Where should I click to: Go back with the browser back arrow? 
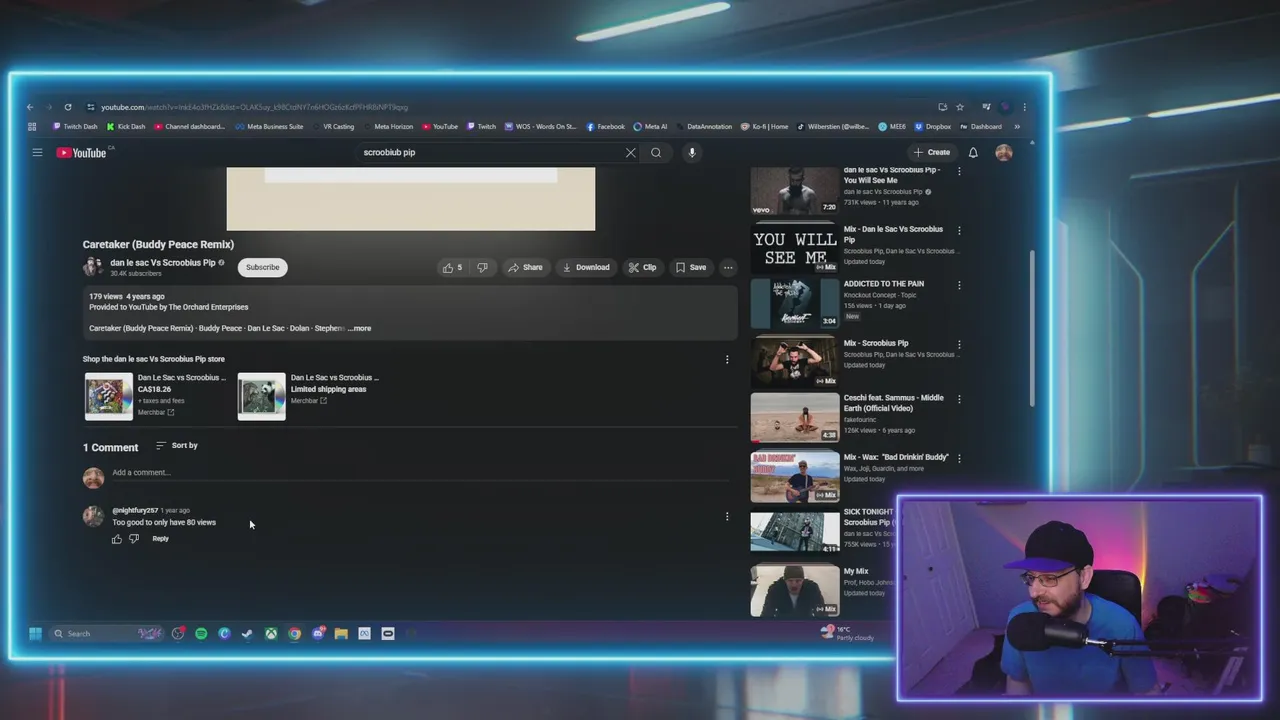tap(30, 107)
